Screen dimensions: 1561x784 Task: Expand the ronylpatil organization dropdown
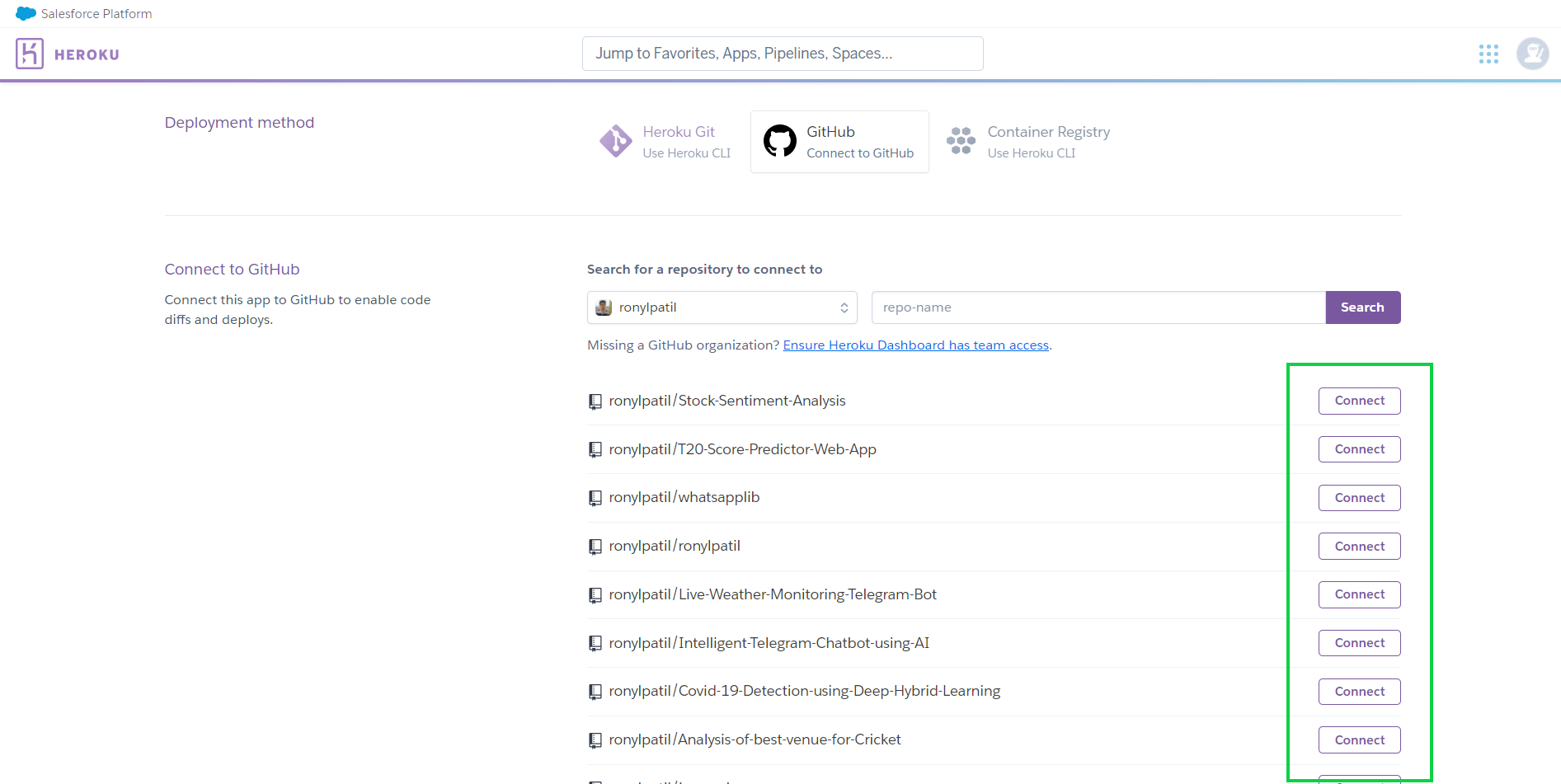(722, 307)
